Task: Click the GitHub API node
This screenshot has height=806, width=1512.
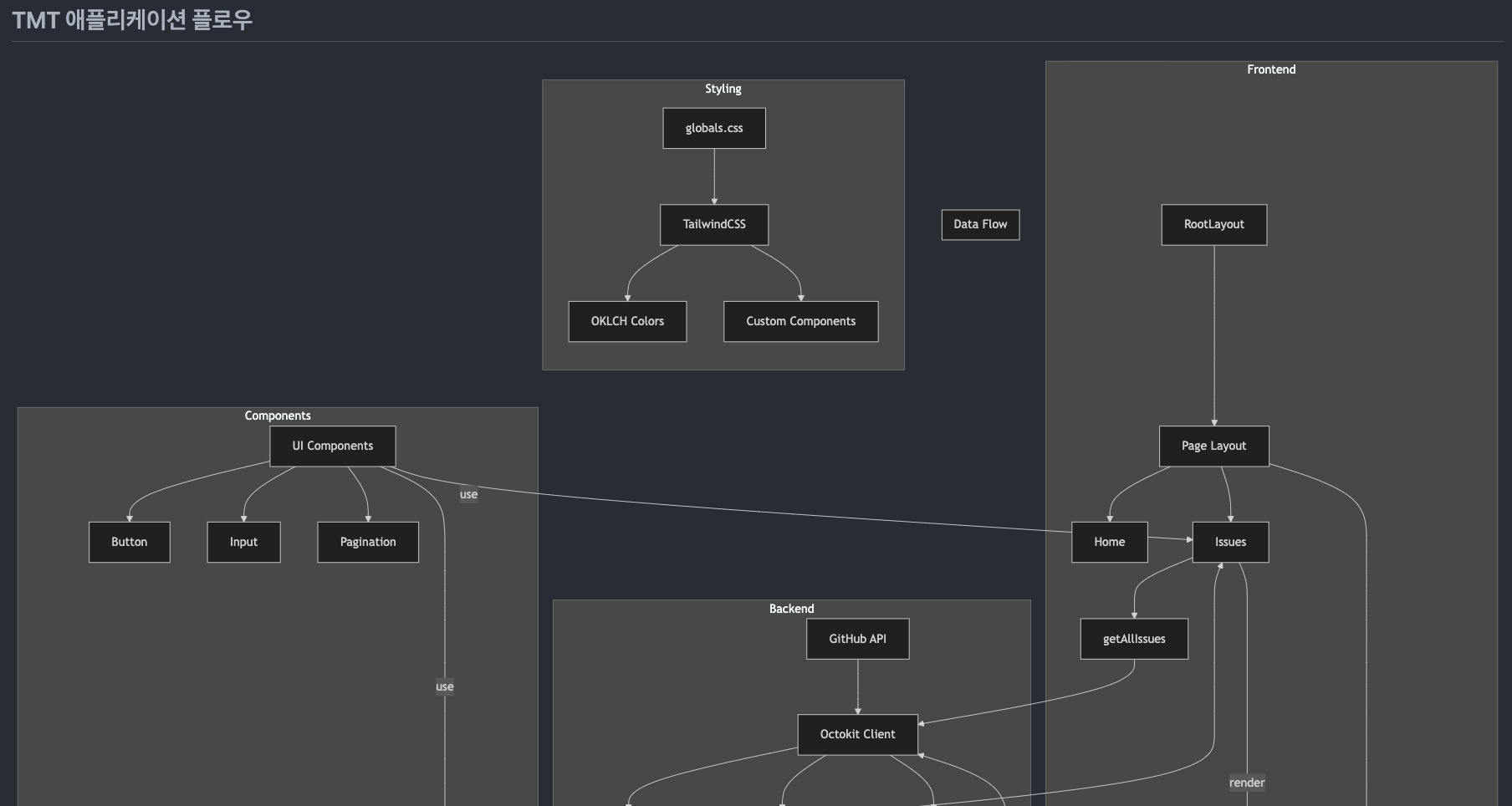Action: coord(857,639)
